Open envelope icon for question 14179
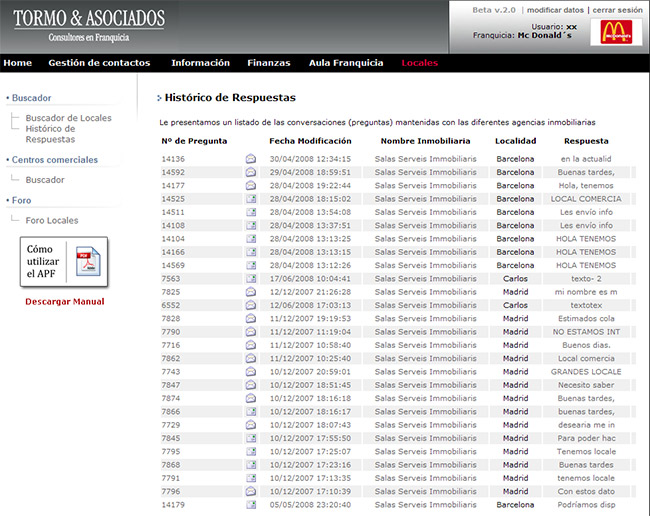 251,505
